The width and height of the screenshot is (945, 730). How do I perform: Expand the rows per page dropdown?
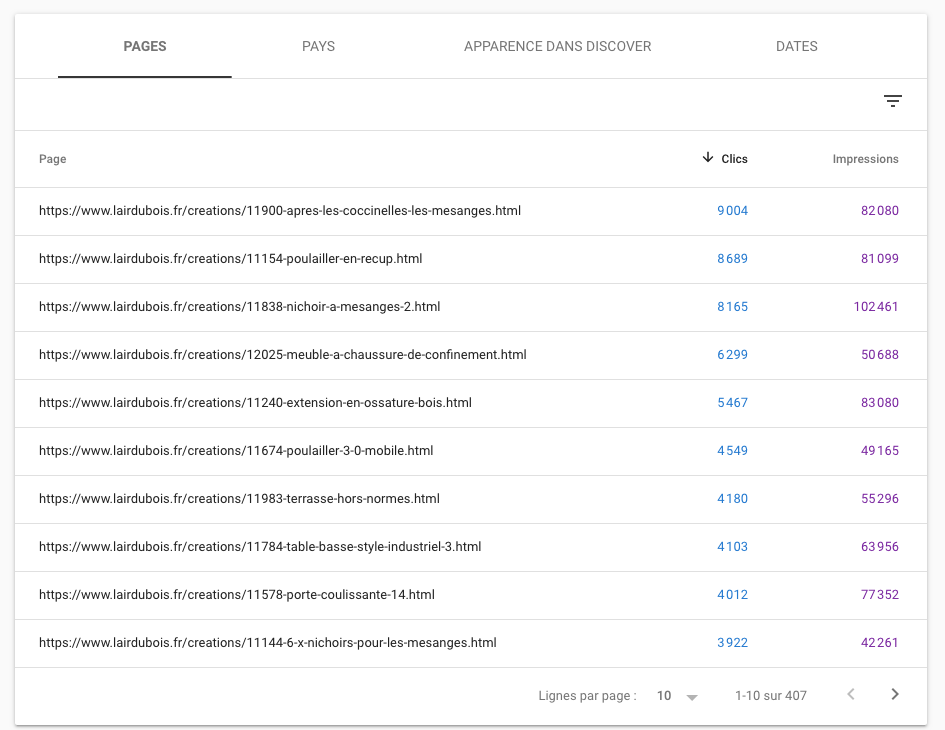[677, 696]
